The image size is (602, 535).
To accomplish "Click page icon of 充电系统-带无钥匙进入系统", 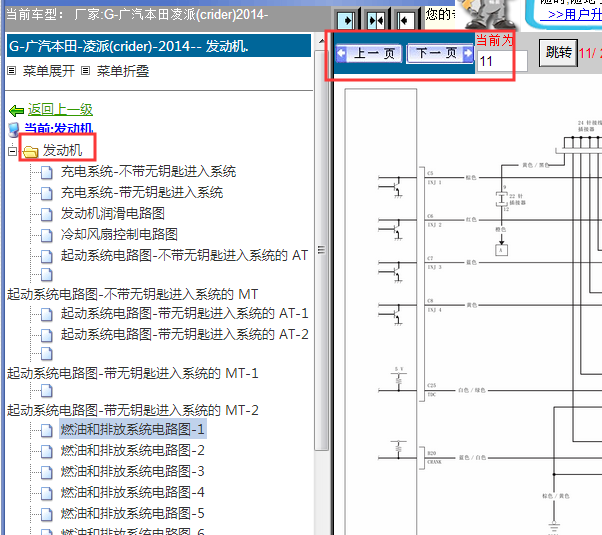I will [46, 194].
